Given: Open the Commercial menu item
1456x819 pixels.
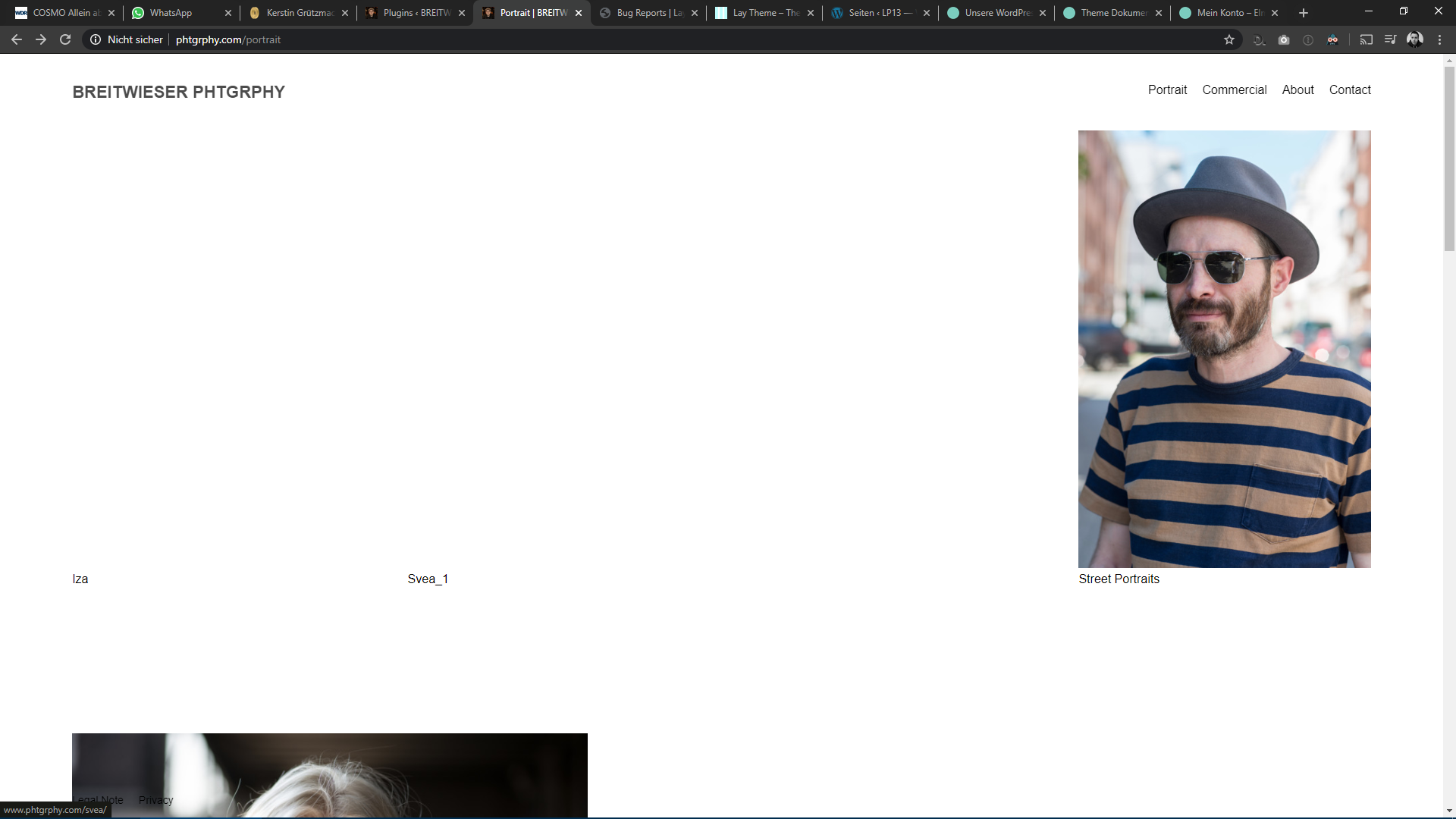Looking at the screenshot, I should [1234, 89].
